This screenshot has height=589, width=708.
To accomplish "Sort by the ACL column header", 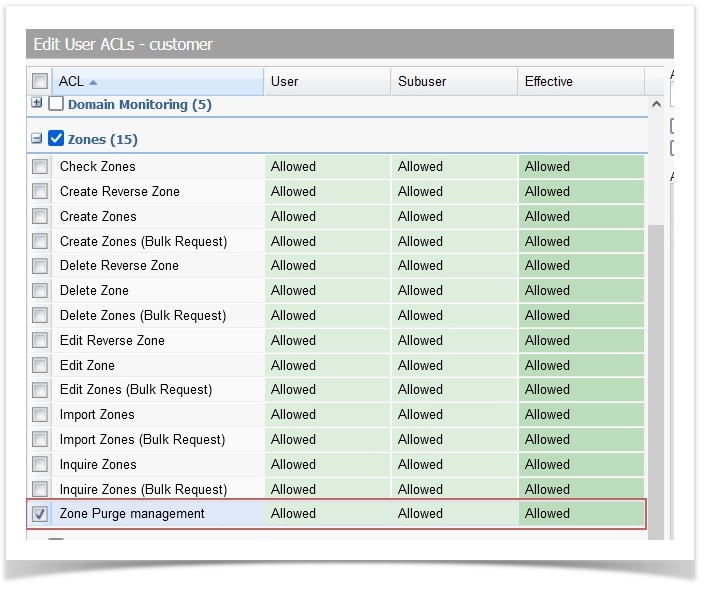I will 158,81.
